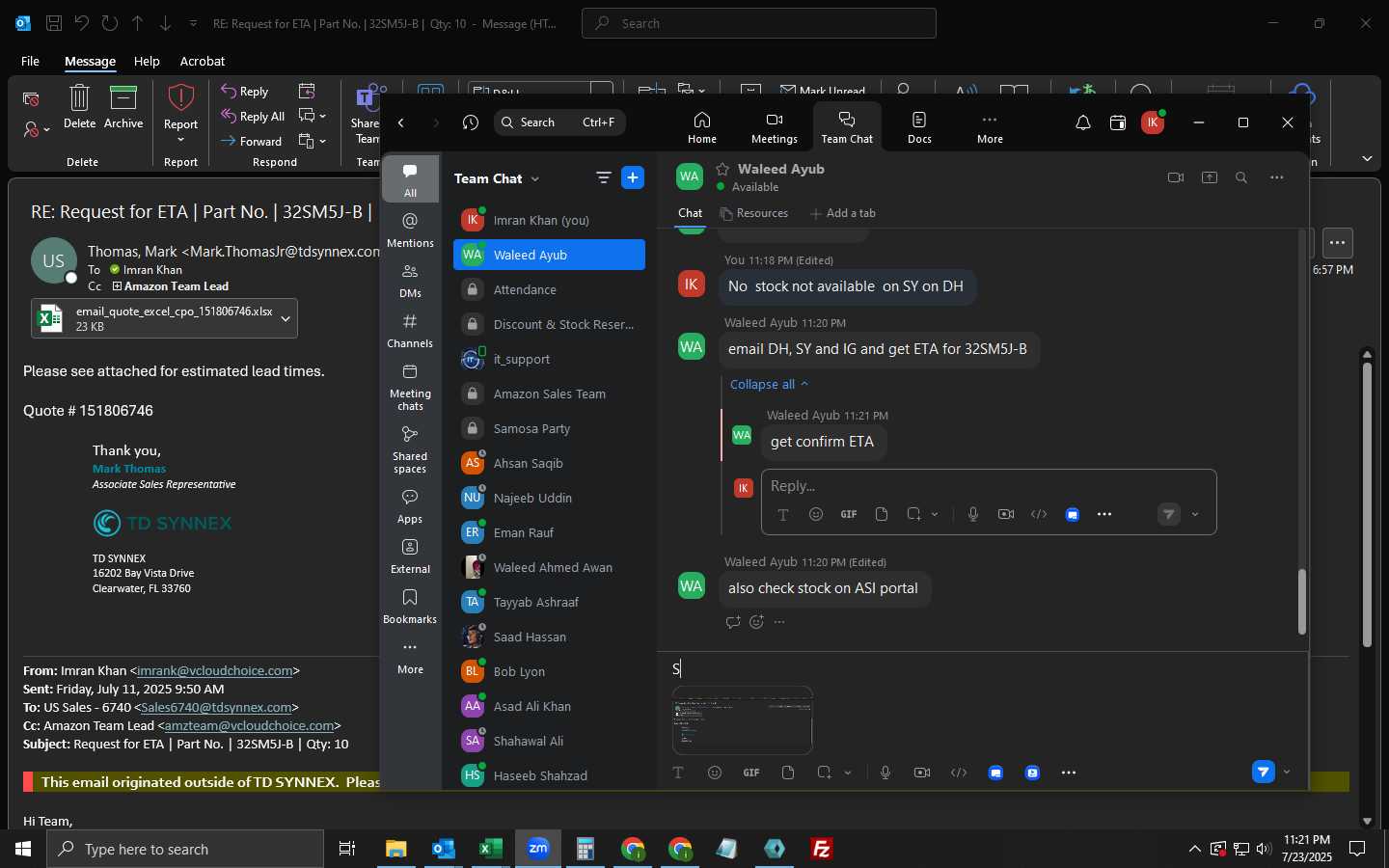This screenshot has width=1389, height=868.
Task: Open the Zoom Home tab
Action: [x=701, y=126]
